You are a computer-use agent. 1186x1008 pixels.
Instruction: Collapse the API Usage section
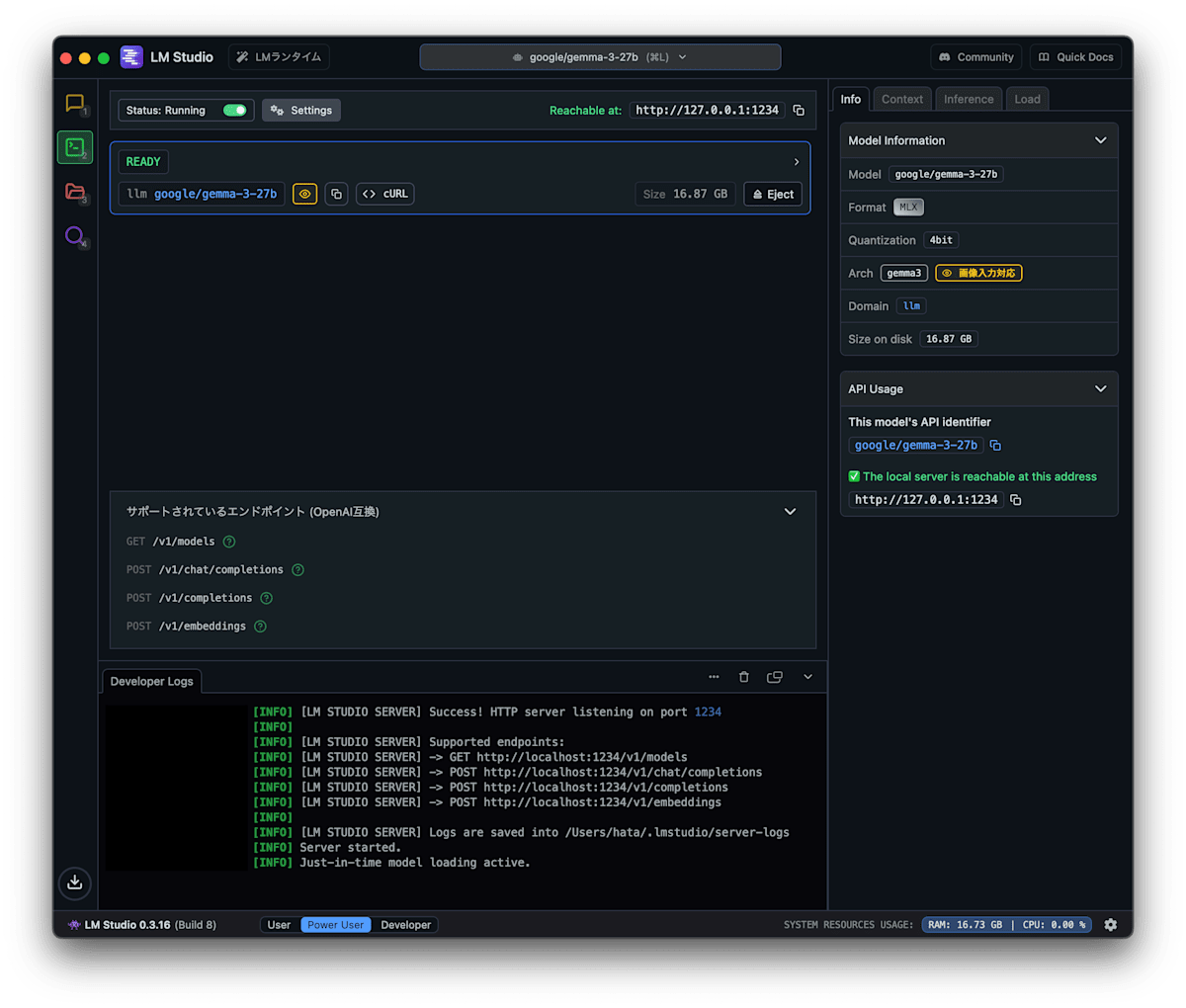tap(1101, 389)
